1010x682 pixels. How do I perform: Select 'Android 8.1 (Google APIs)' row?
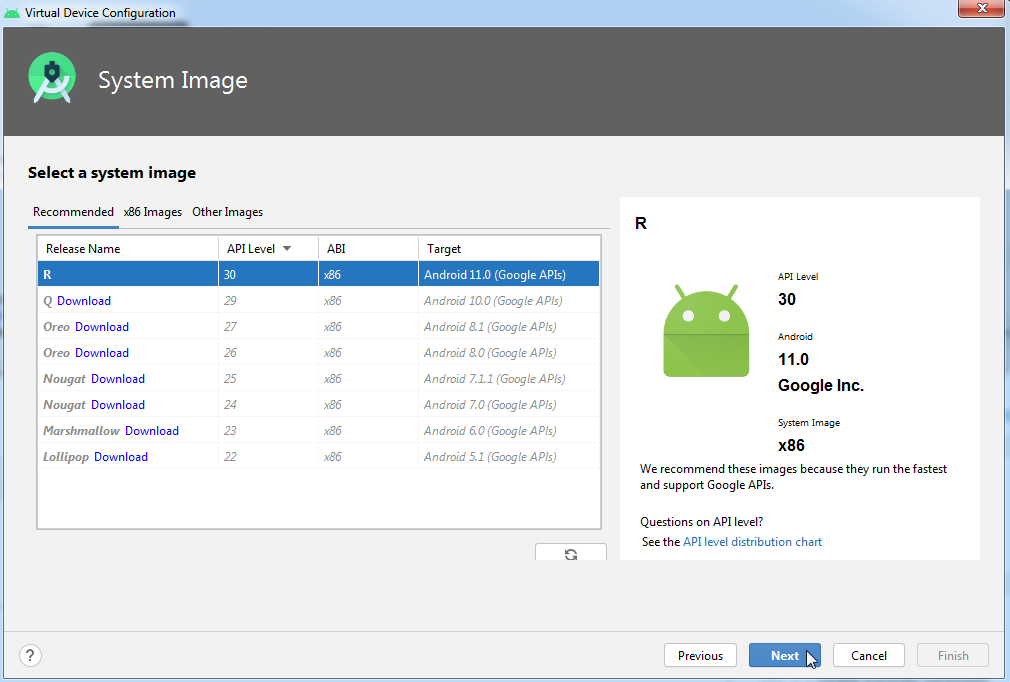coord(318,327)
